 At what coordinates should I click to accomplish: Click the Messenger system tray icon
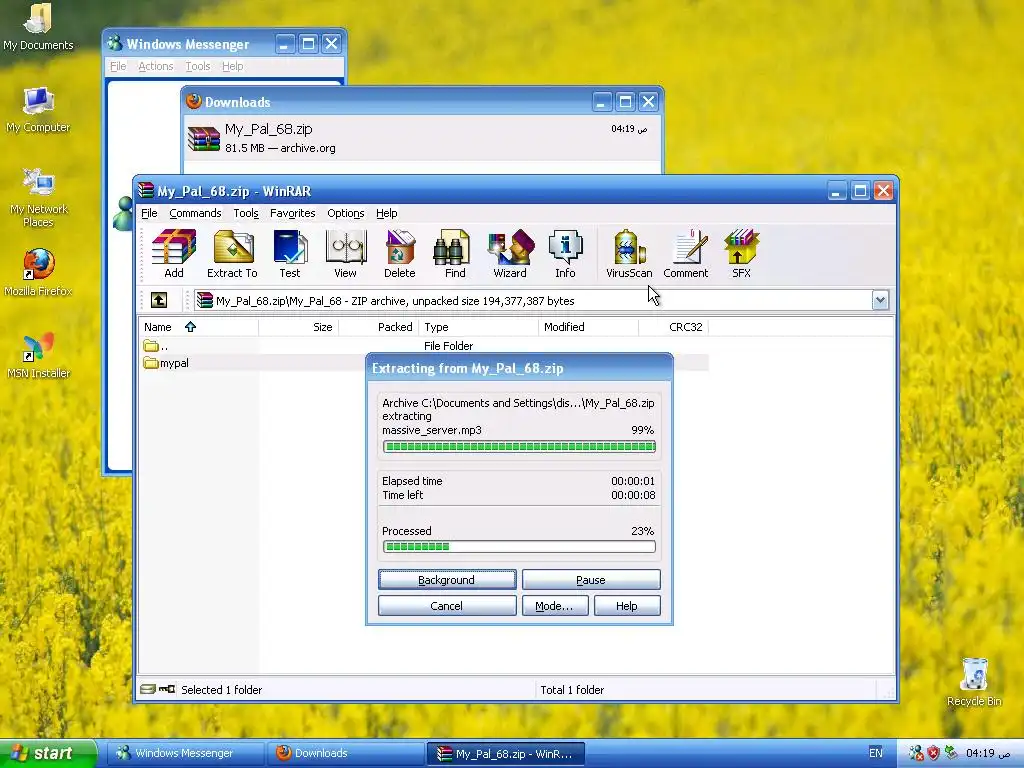click(x=916, y=753)
